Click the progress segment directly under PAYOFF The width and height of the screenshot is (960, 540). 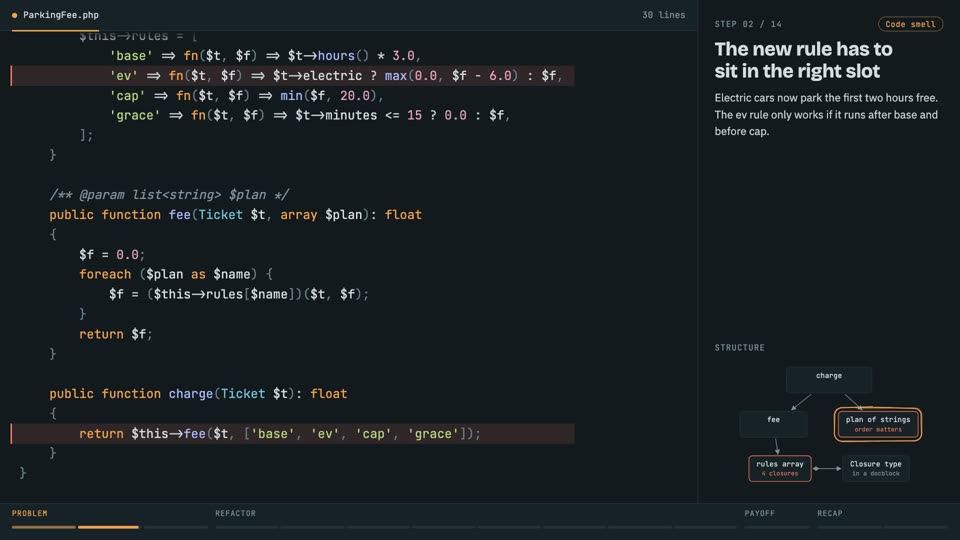click(776, 527)
